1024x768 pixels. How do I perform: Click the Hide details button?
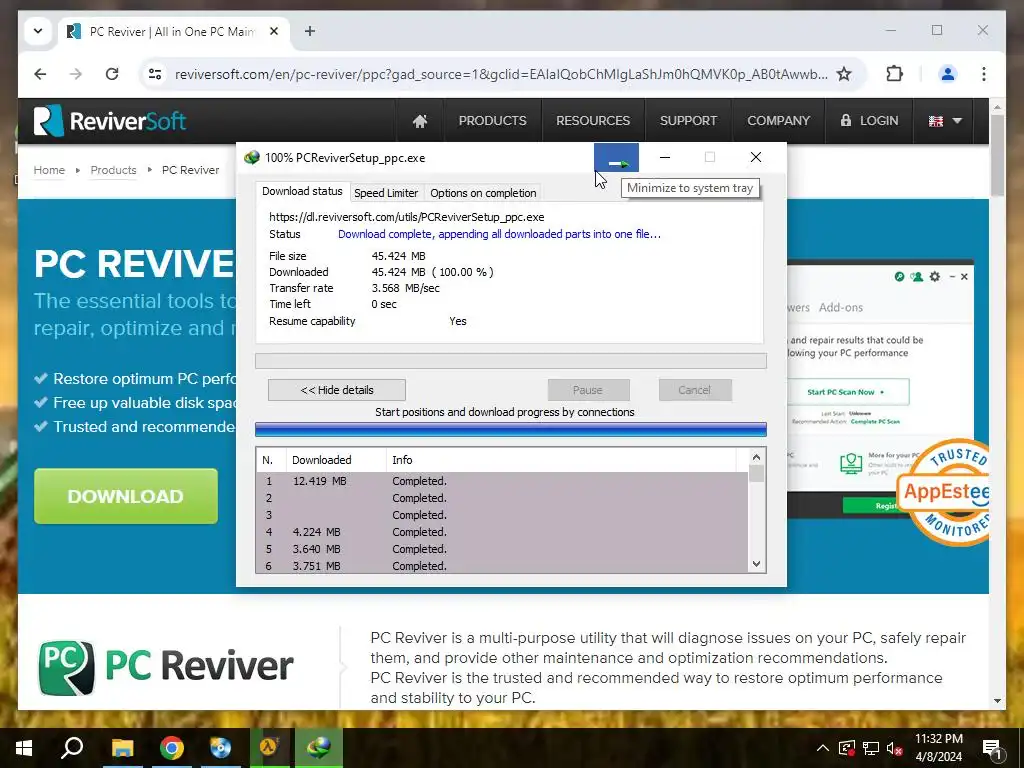pyautogui.click(x=337, y=390)
